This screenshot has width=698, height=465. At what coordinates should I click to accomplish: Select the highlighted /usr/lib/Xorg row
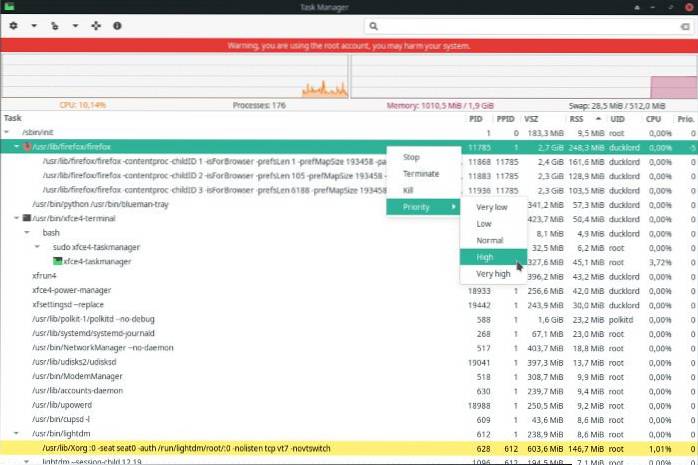pyautogui.click(x=349, y=448)
